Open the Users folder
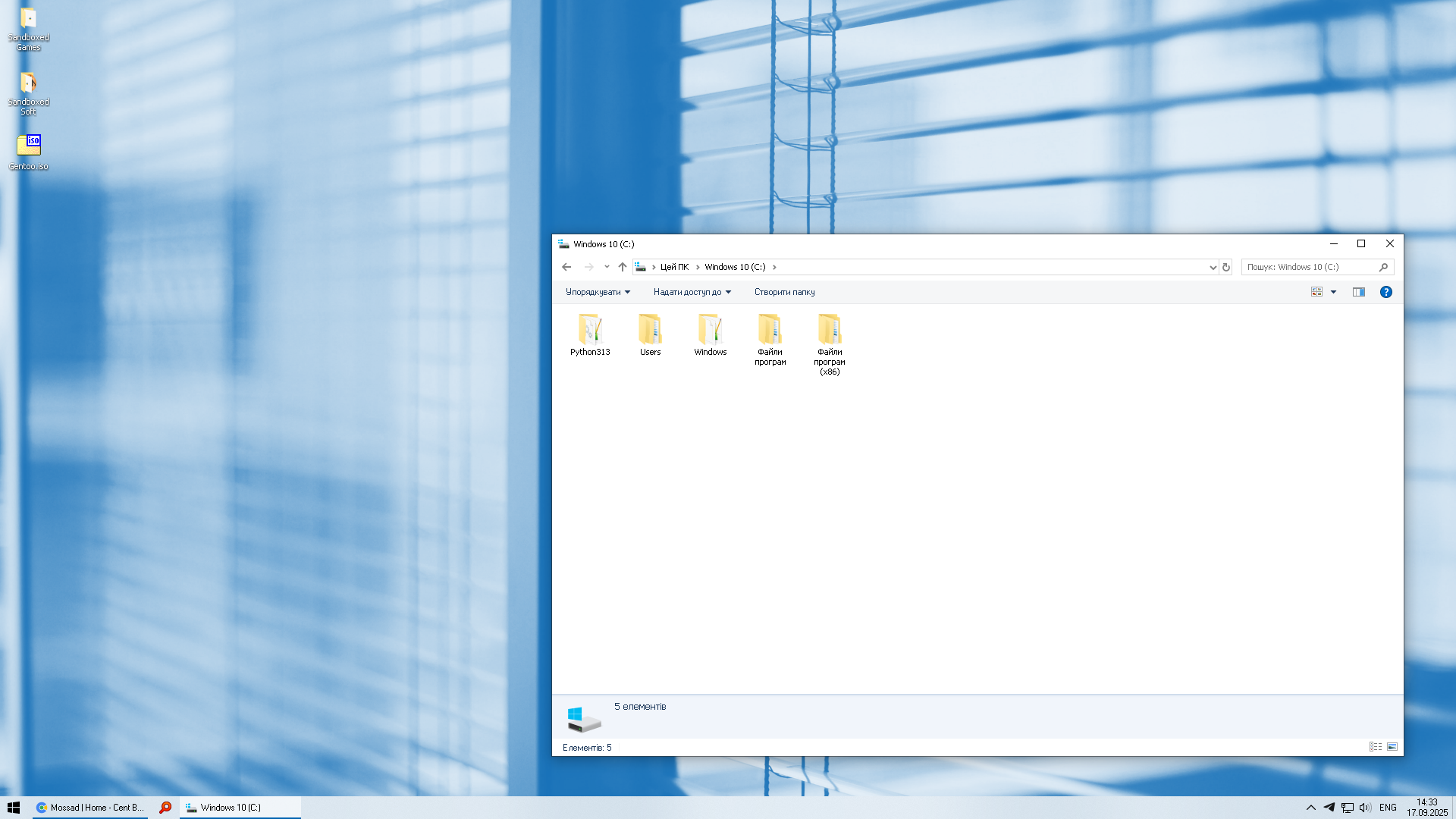Image resolution: width=1456 pixels, height=819 pixels. coord(650,335)
